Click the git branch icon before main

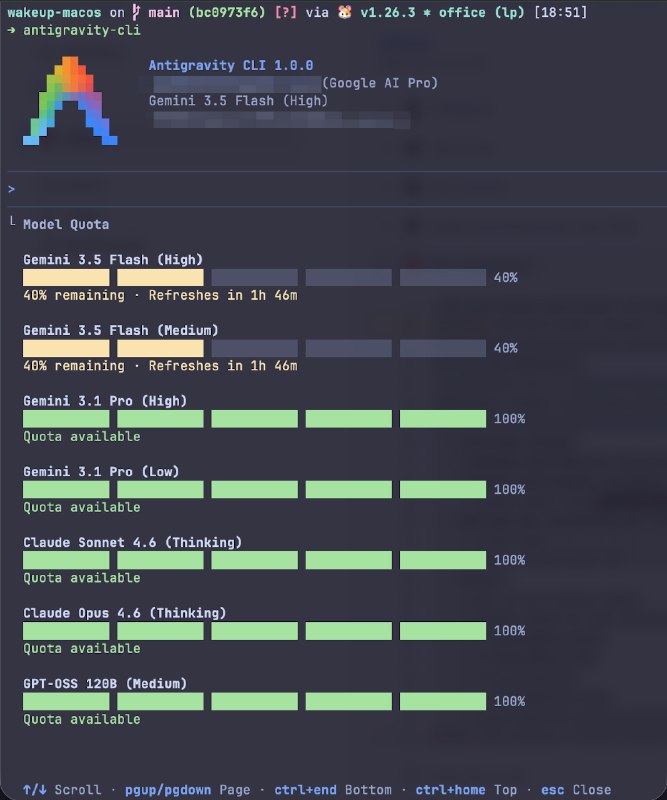[x=136, y=12]
